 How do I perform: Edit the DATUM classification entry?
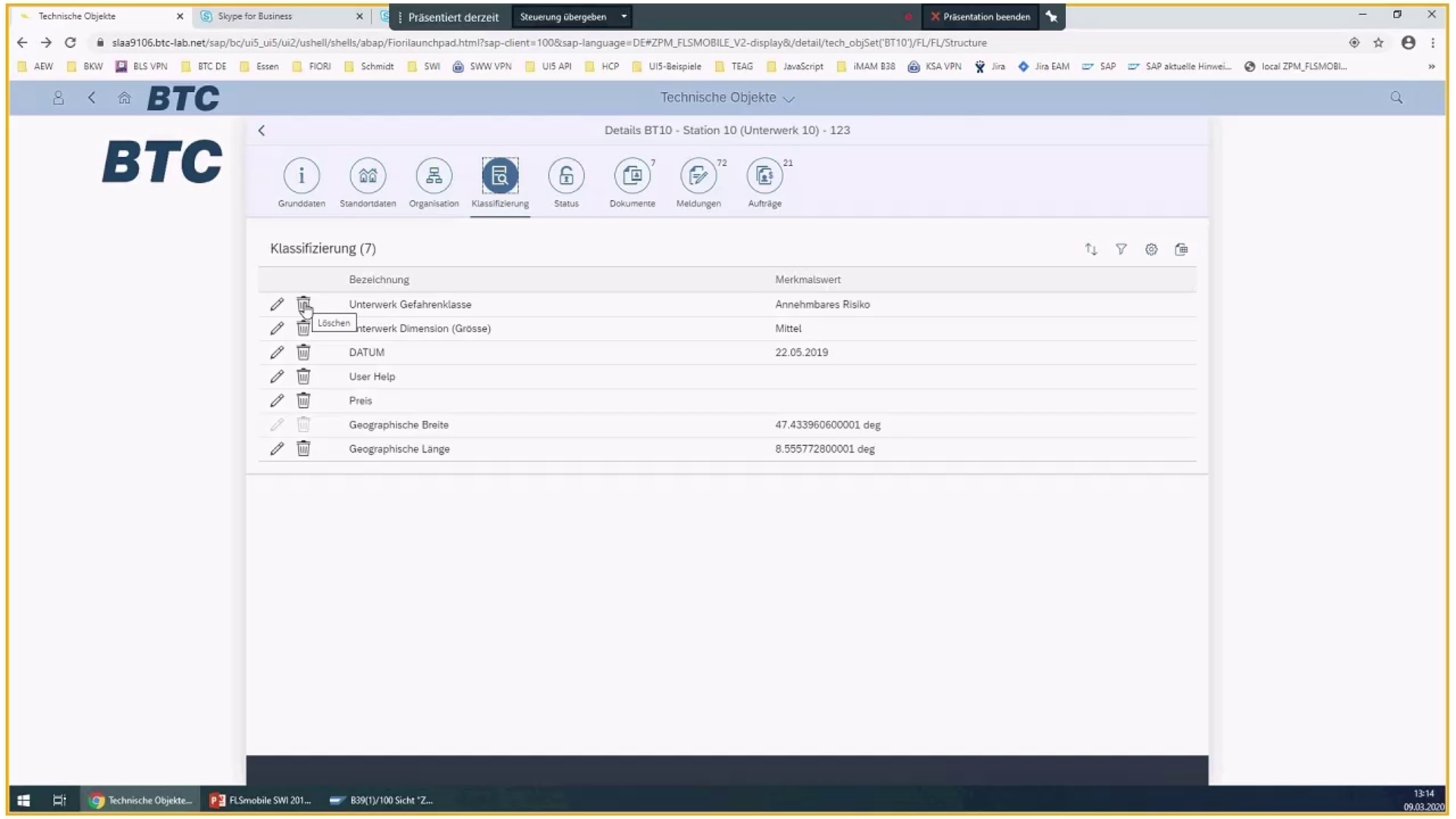pos(277,352)
